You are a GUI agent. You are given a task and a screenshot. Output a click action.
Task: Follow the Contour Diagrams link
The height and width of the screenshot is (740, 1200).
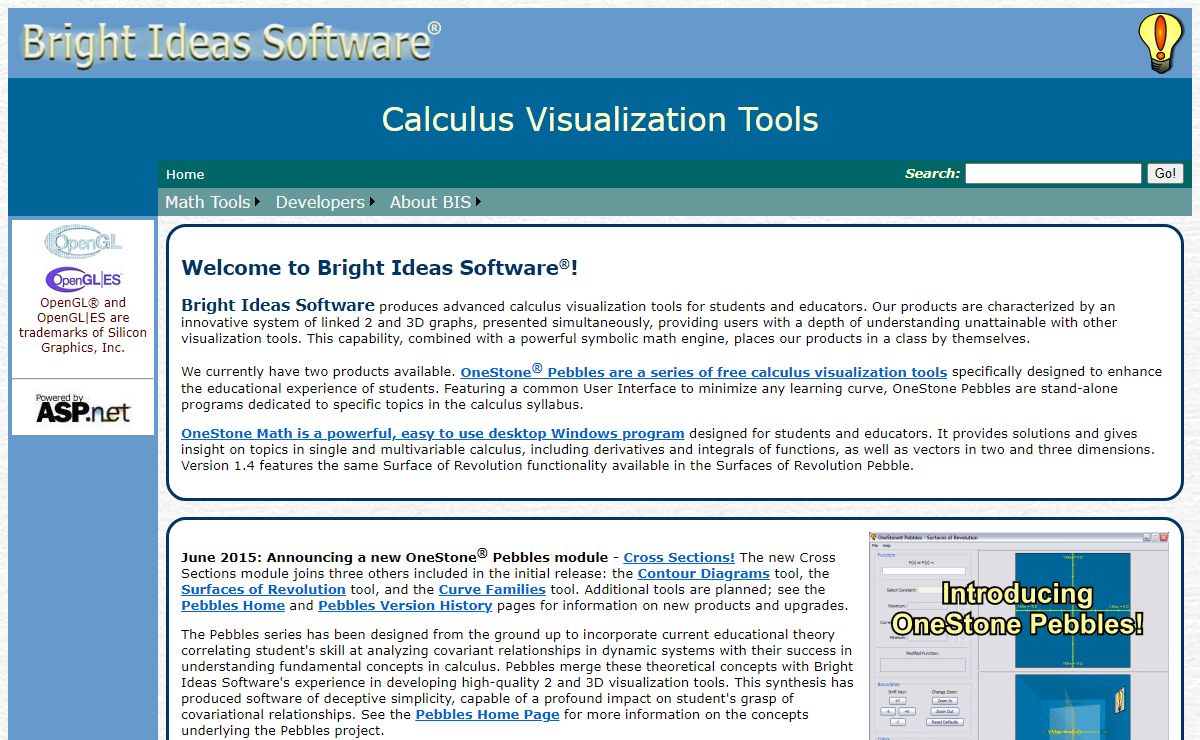pos(704,574)
